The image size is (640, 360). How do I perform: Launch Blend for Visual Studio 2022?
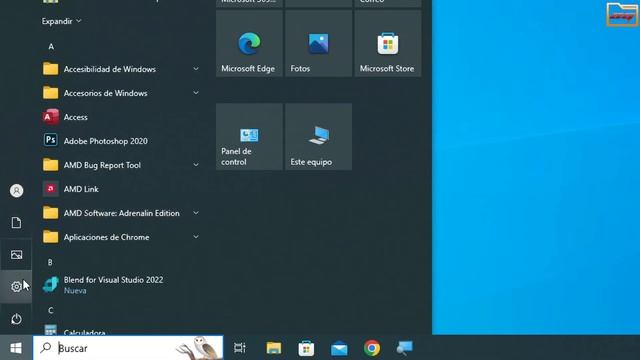click(121, 285)
